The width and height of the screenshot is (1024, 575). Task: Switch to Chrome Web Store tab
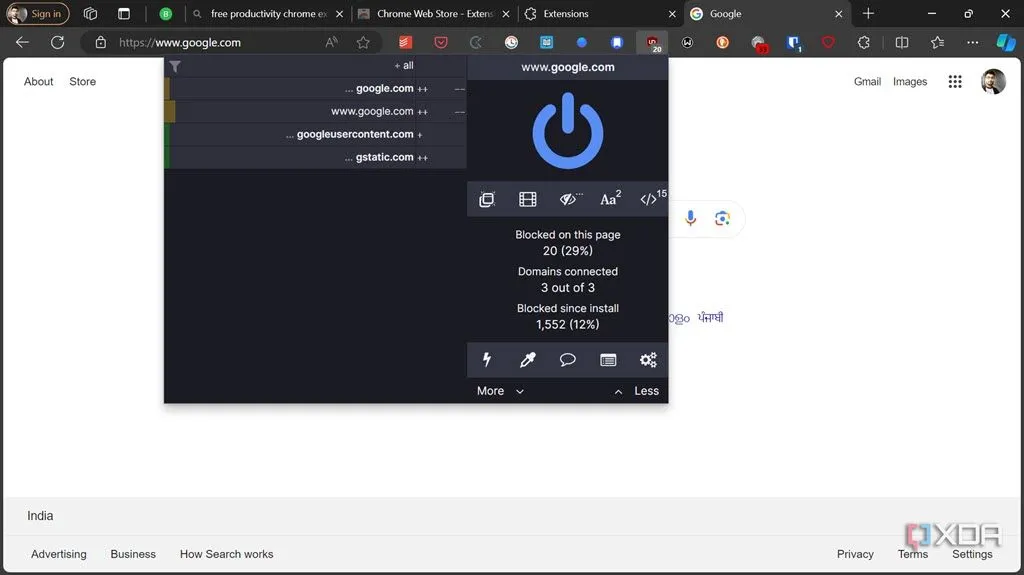point(434,14)
